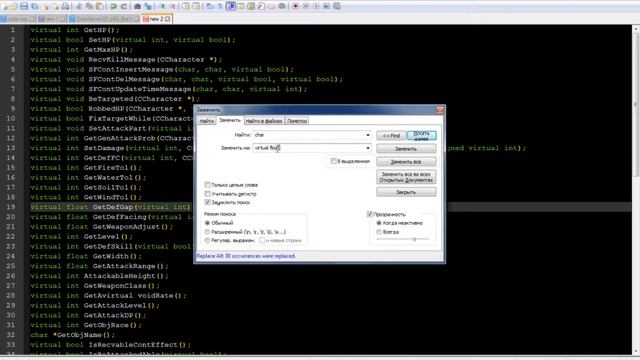Click the Start macro recording icon

click(295, 6)
